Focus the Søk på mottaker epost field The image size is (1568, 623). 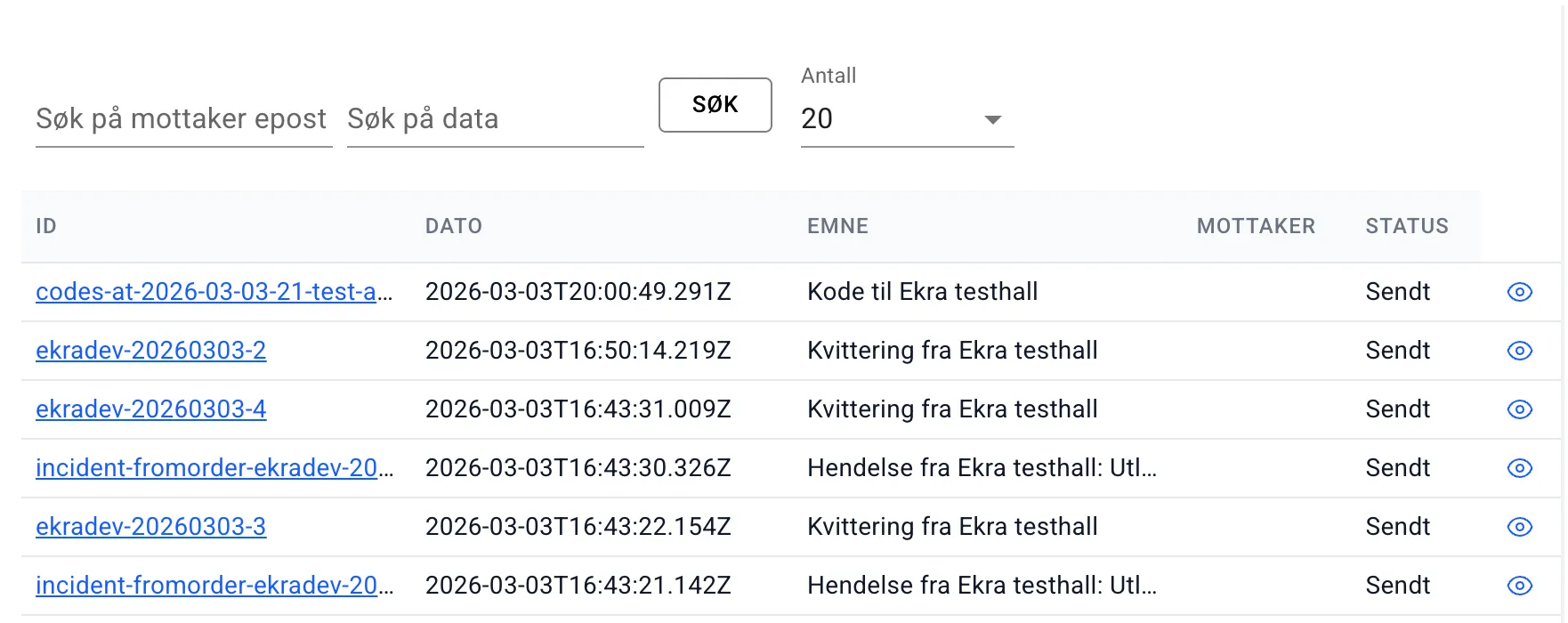[183, 119]
